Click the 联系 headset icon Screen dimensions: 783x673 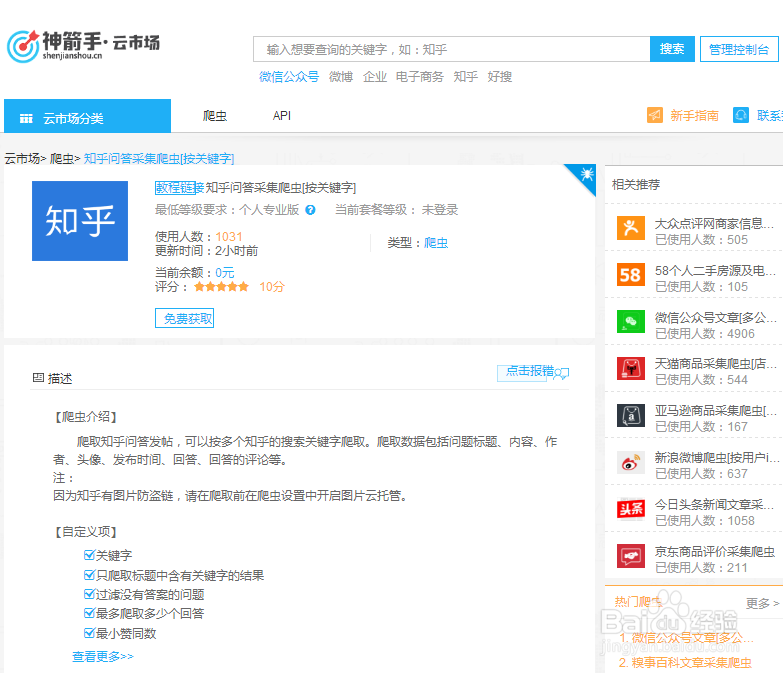point(741,115)
